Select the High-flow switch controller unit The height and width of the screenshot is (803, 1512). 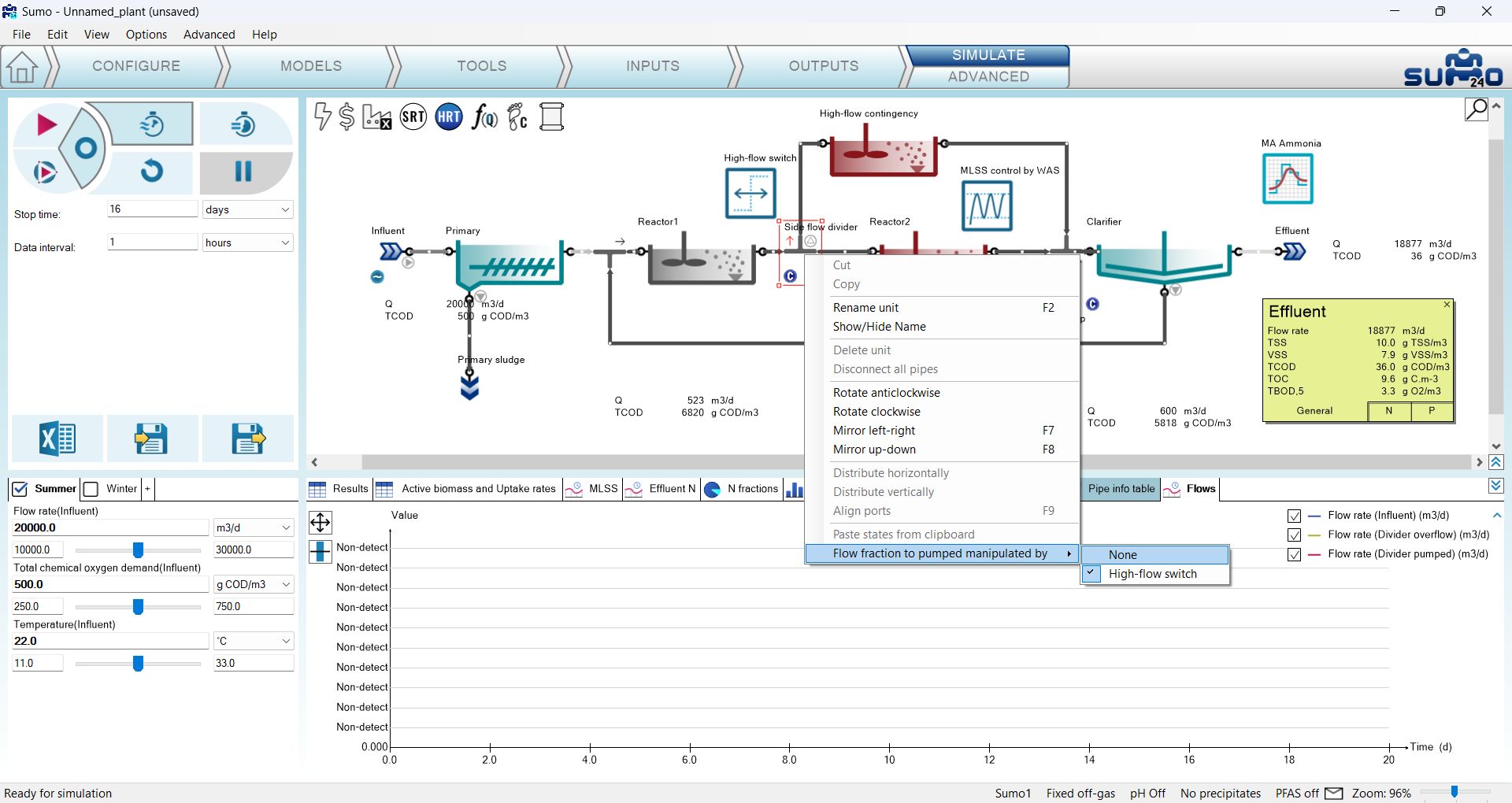(x=750, y=193)
